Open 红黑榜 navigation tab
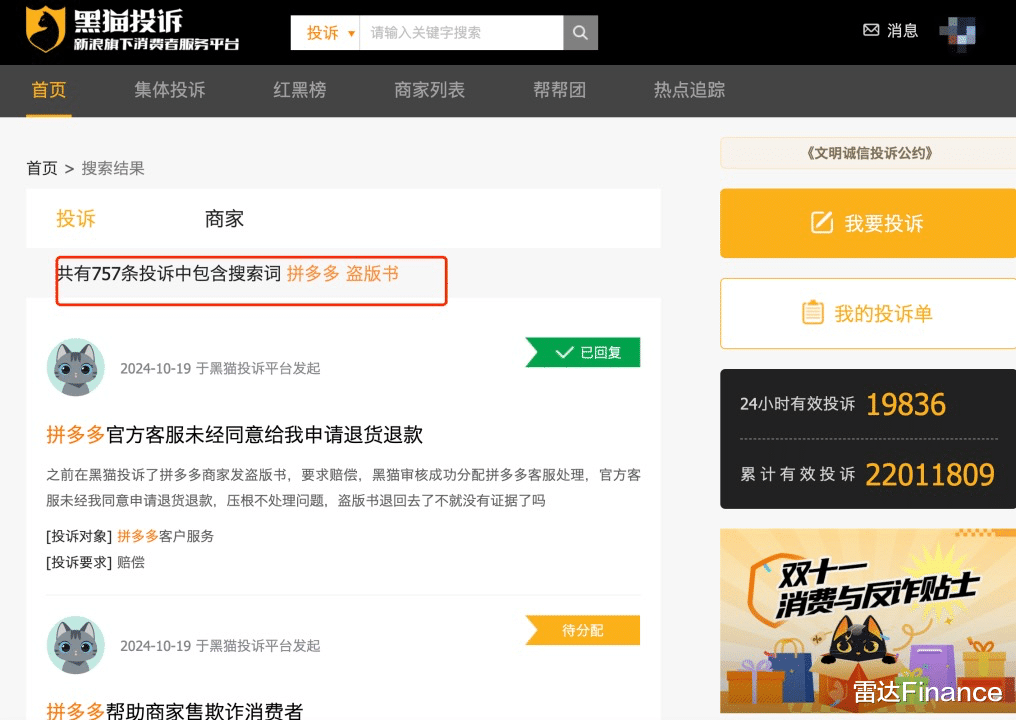This screenshot has height=720, width=1016. point(299,90)
